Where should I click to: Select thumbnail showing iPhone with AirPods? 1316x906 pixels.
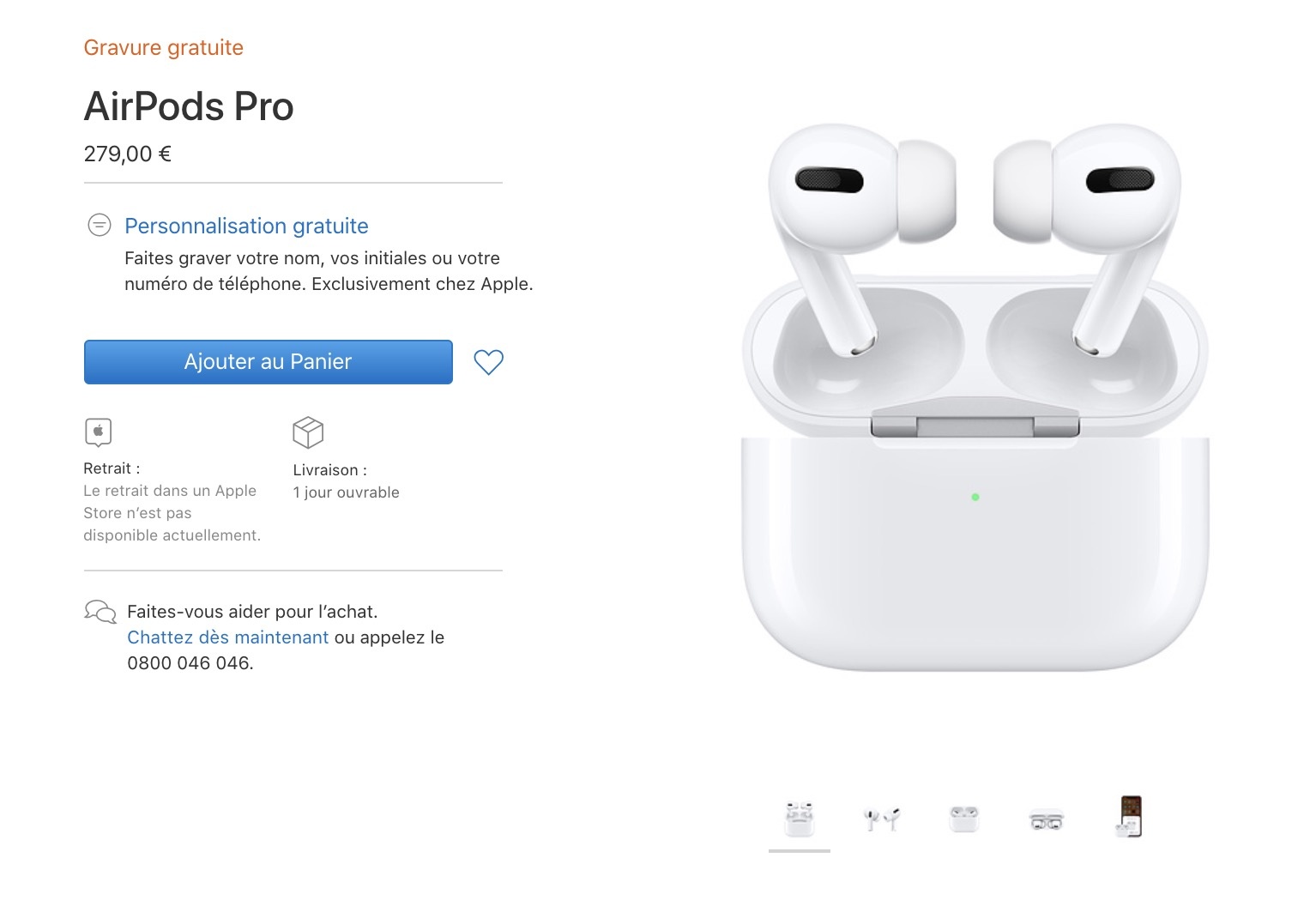[x=1131, y=817]
